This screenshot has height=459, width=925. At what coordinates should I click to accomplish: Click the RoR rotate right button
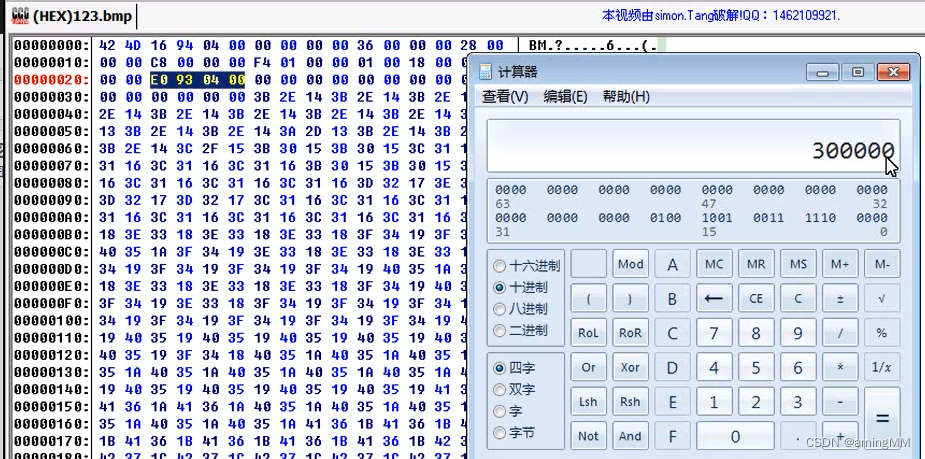(630, 333)
